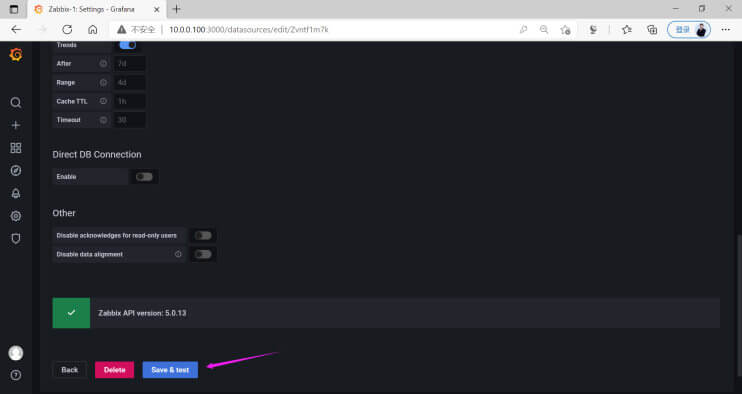Click the browser address bar URL
This screenshot has width=742, height=394.
tap(249, 29)
